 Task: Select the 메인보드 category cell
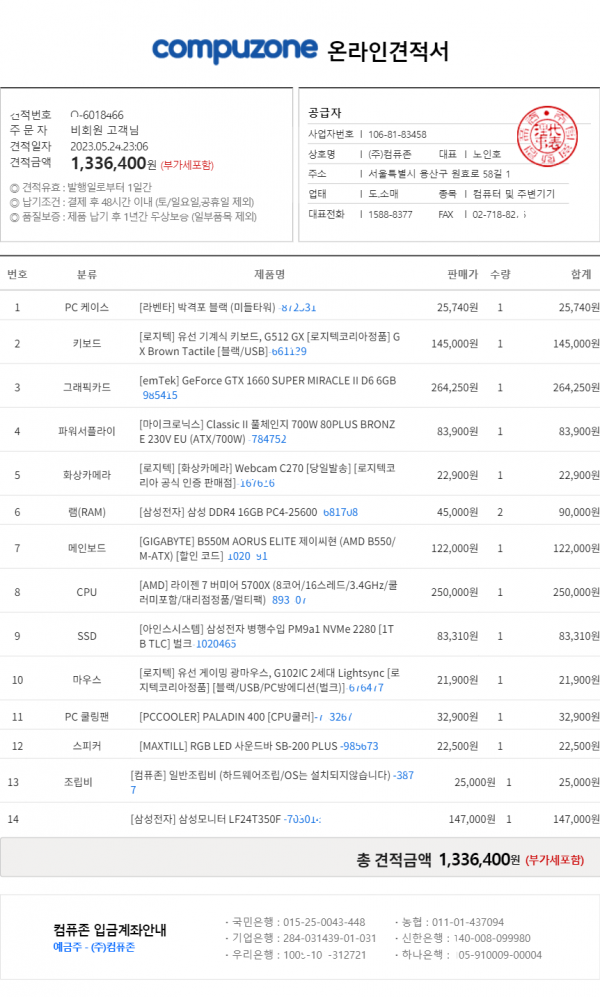pos(86,548)
